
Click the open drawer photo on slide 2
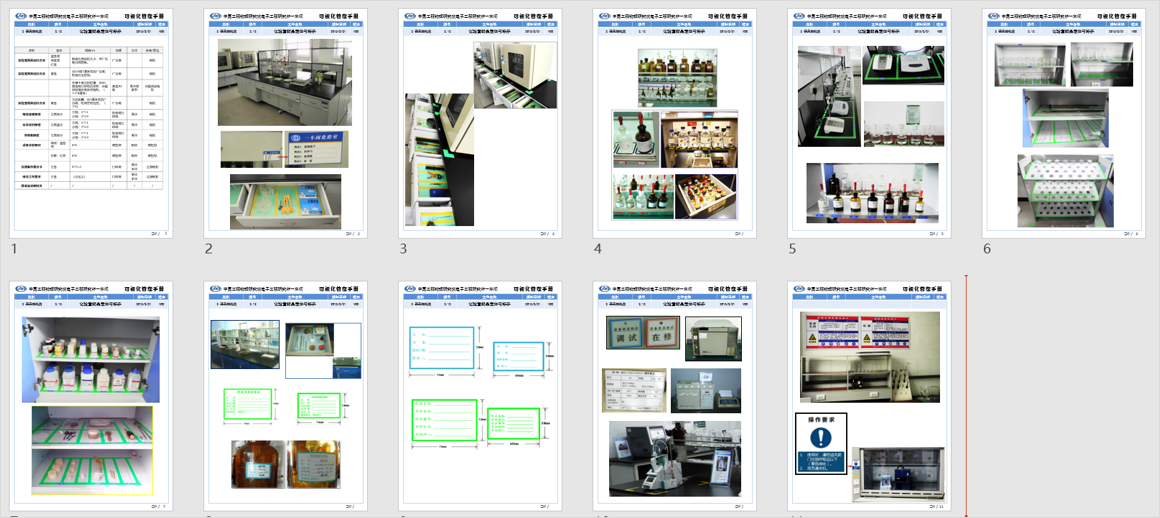285,201
